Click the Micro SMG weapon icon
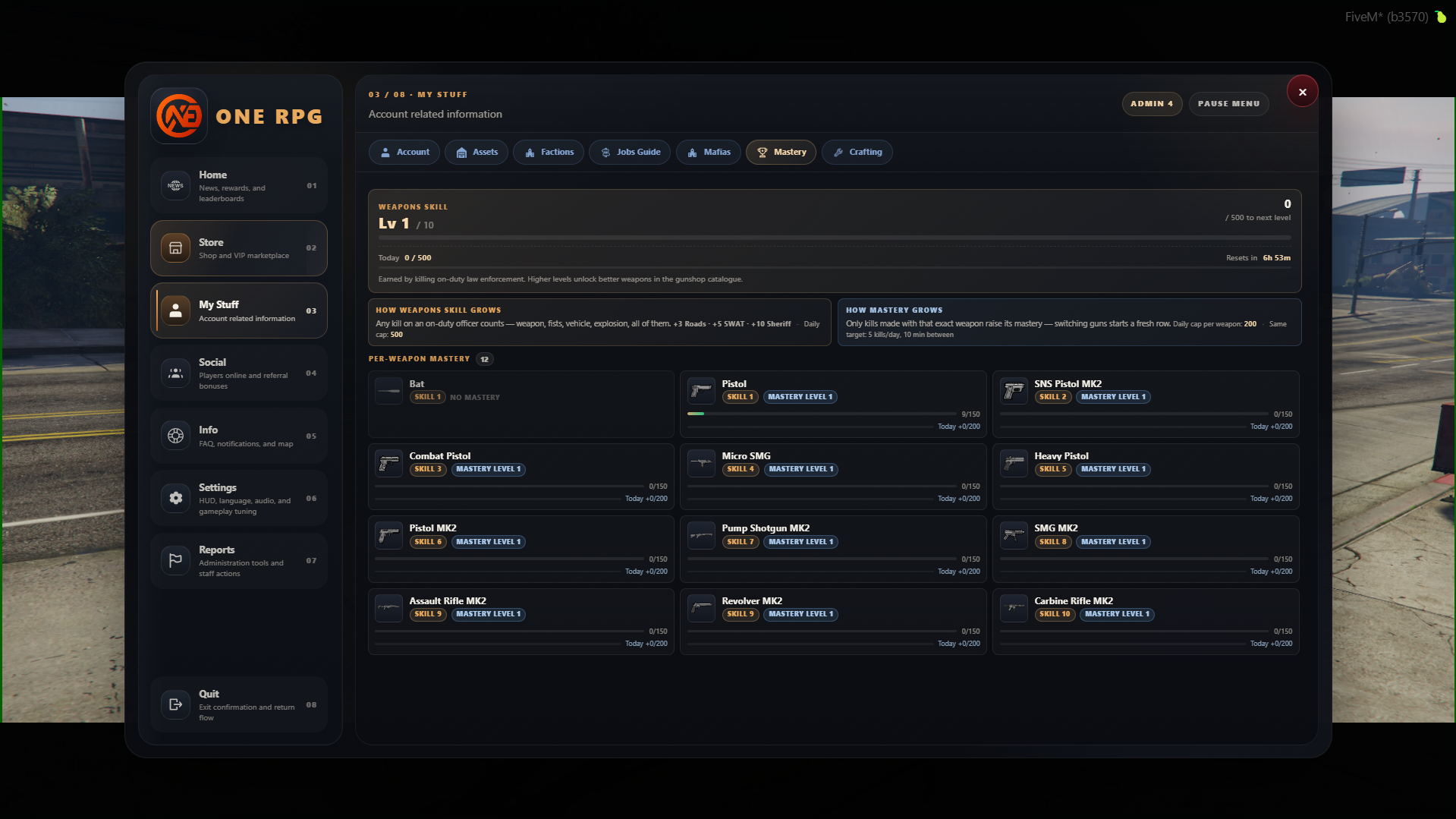This screenshot has height=819, width=1456. 701,463
